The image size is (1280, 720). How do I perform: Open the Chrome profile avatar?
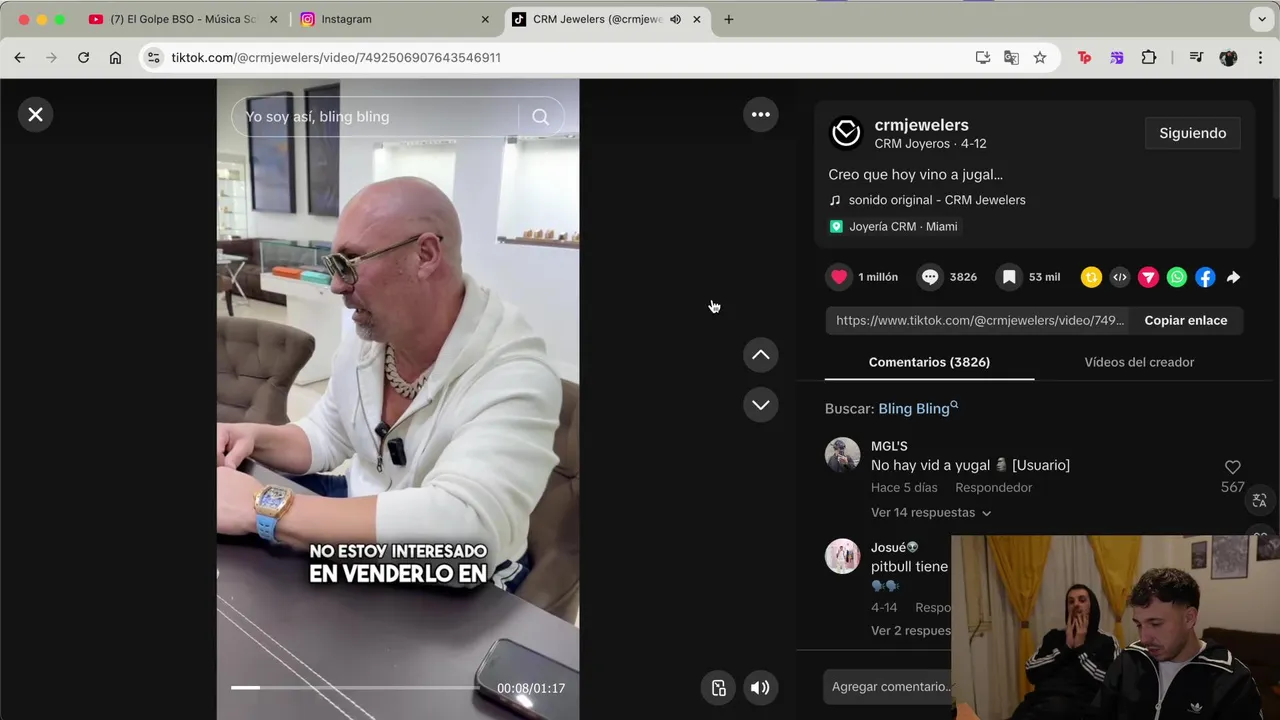1229,58
